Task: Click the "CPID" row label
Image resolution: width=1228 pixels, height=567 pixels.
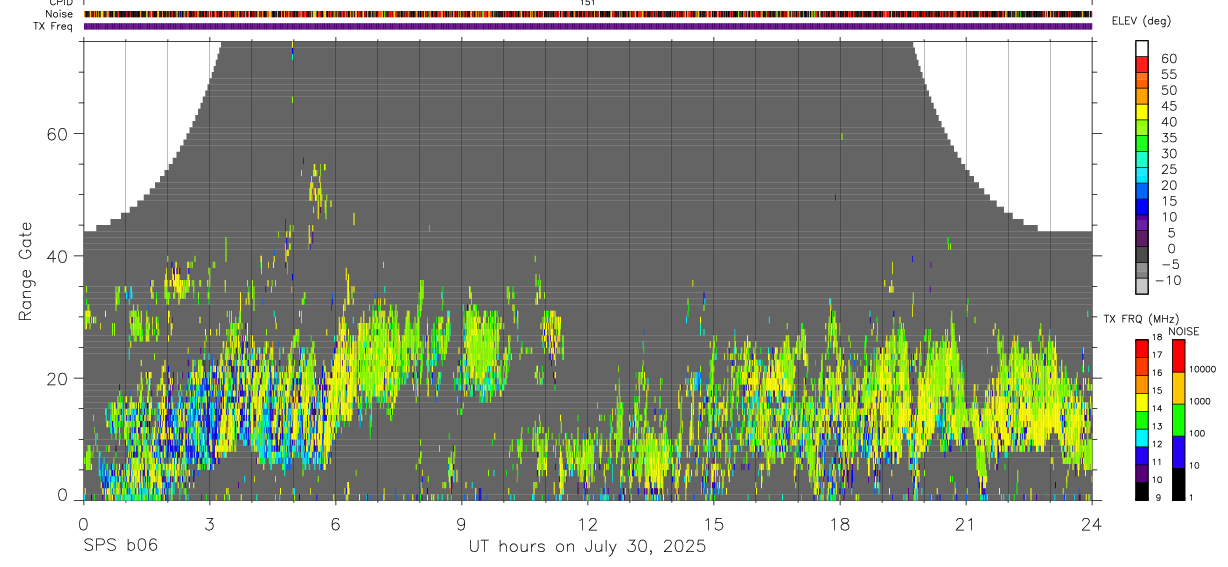Action: point(62,3)
